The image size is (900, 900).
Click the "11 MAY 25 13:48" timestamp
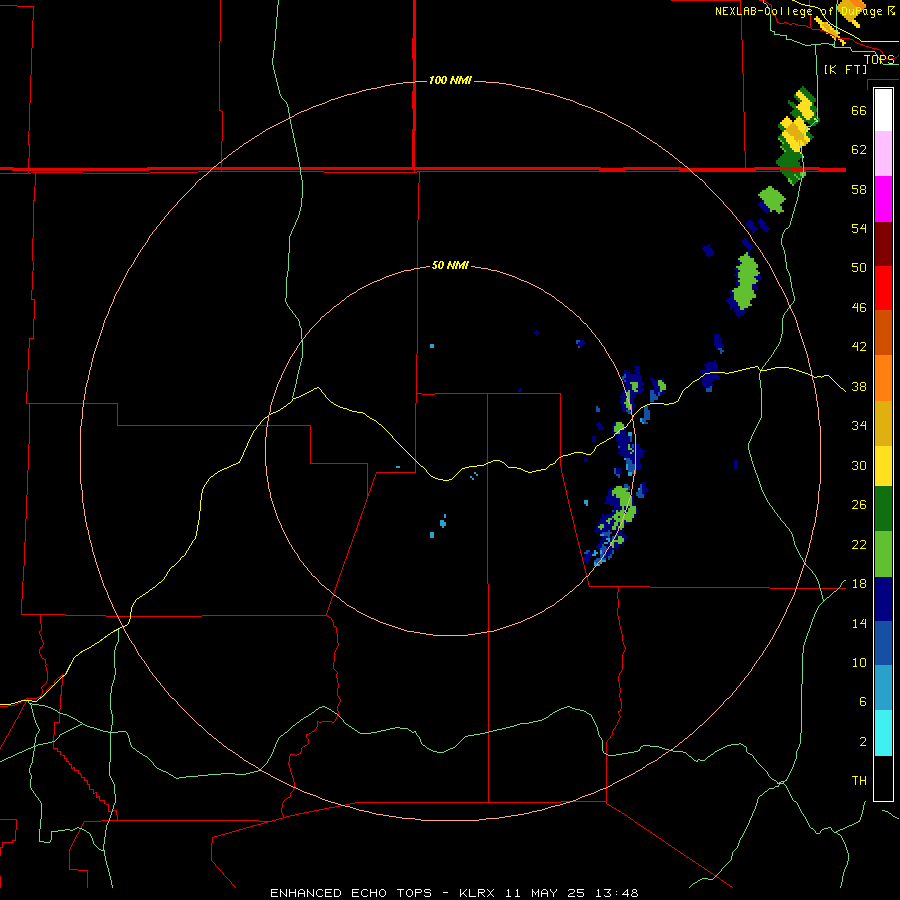click(572, 893)
